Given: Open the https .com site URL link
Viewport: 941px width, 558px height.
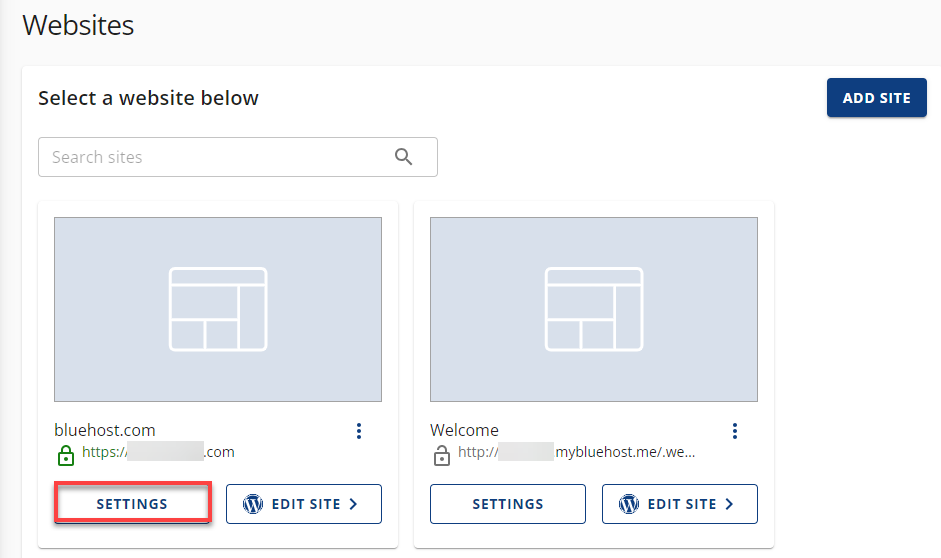Looking at the screenshot, I should 158,452.
